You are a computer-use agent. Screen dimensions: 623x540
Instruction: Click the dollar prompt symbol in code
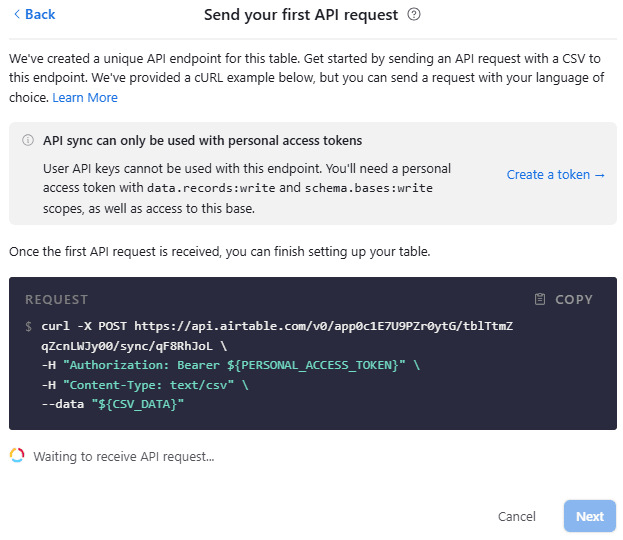click(28, 326)
